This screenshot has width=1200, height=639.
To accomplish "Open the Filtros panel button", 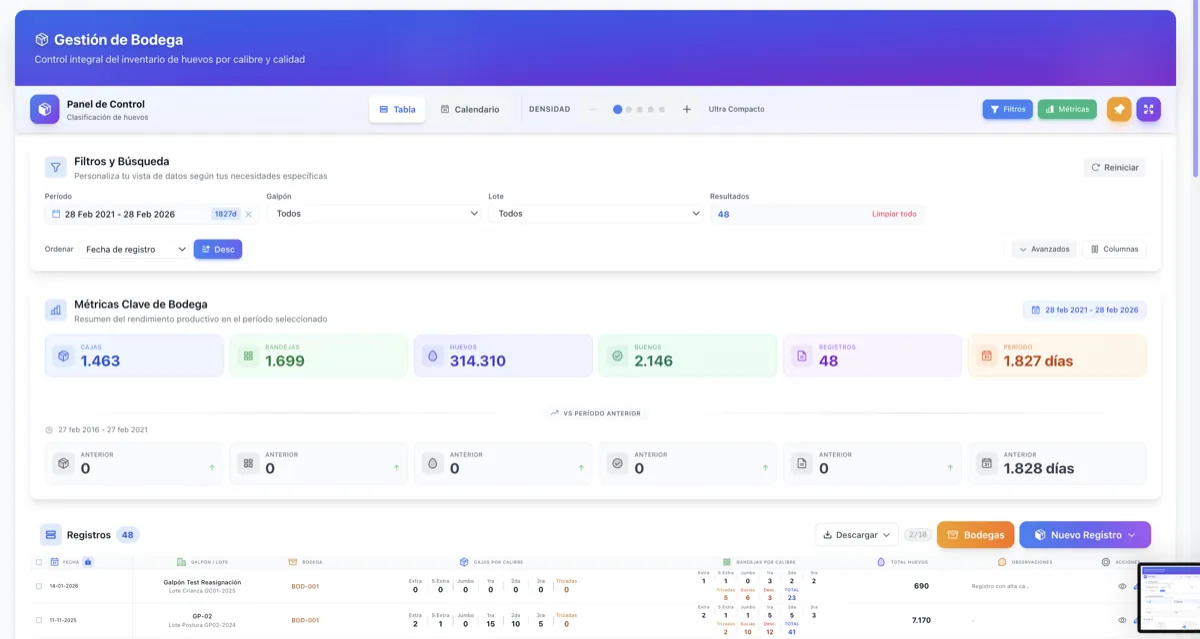I will click(1008, 109).
